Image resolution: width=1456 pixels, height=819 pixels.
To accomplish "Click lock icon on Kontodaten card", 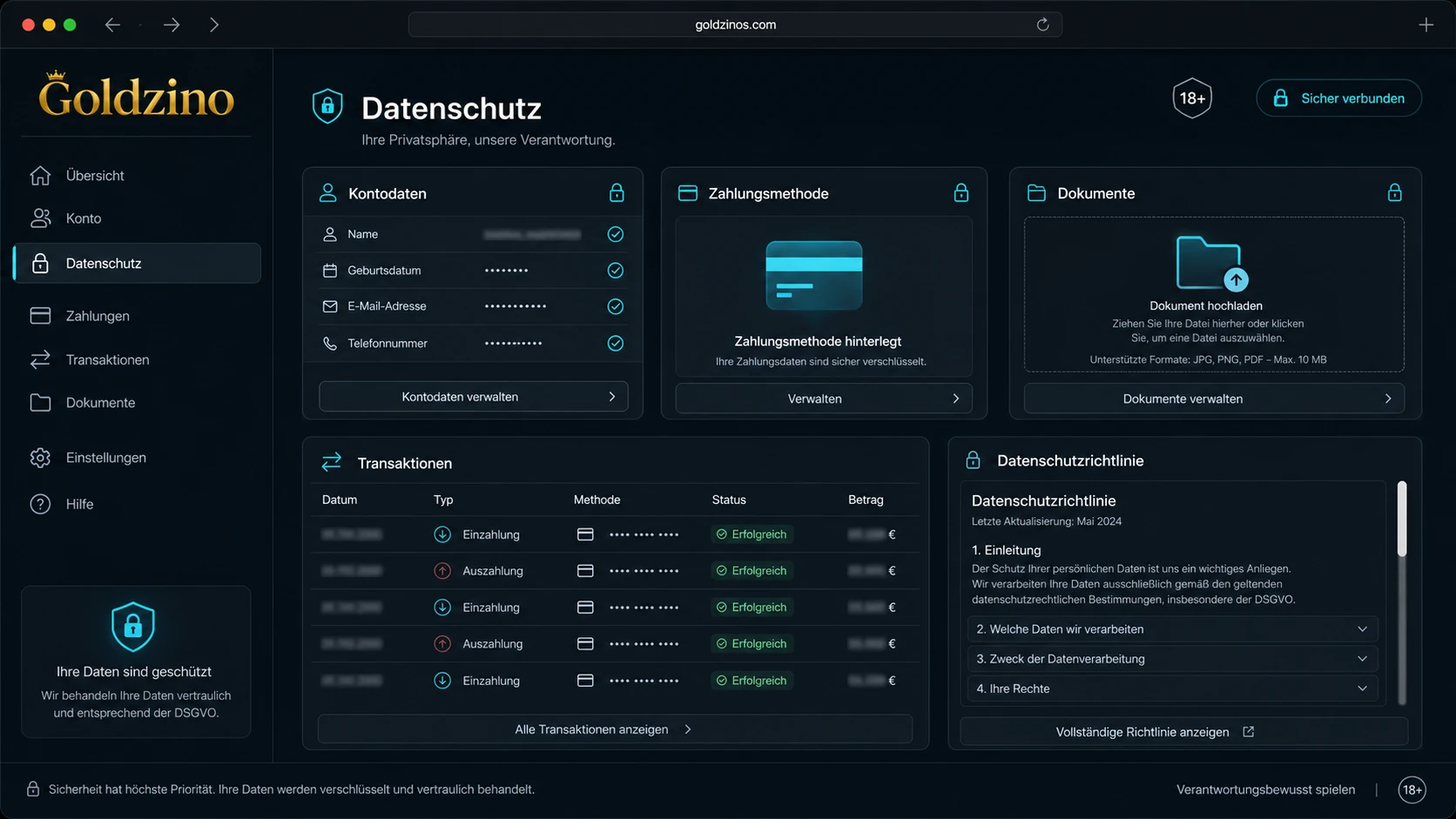I will 617,192.
